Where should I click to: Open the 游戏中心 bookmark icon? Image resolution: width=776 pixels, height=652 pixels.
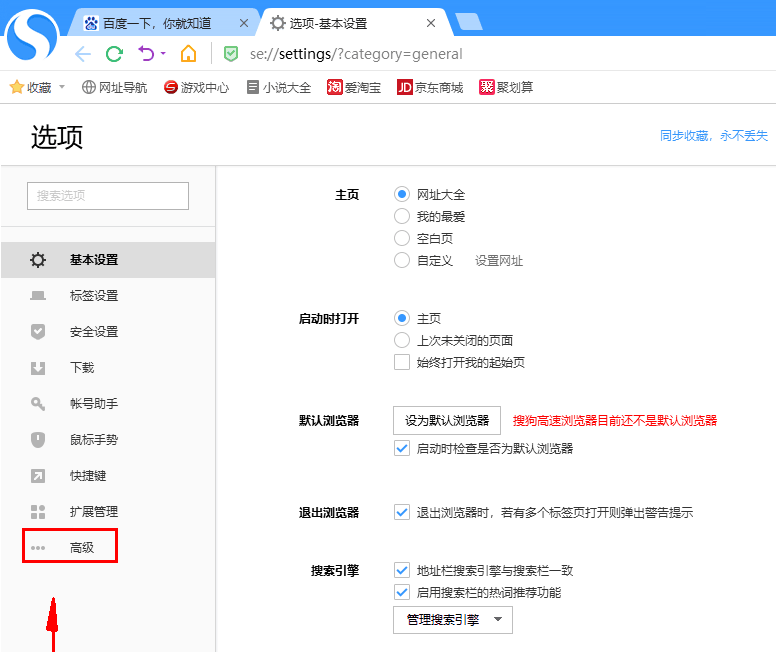click(171, 88)
